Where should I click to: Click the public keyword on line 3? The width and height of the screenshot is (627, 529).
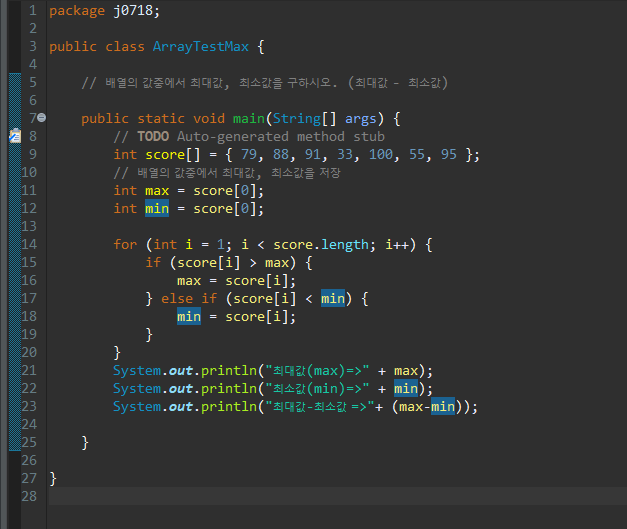pyautogui.click(x=73, y=47)
